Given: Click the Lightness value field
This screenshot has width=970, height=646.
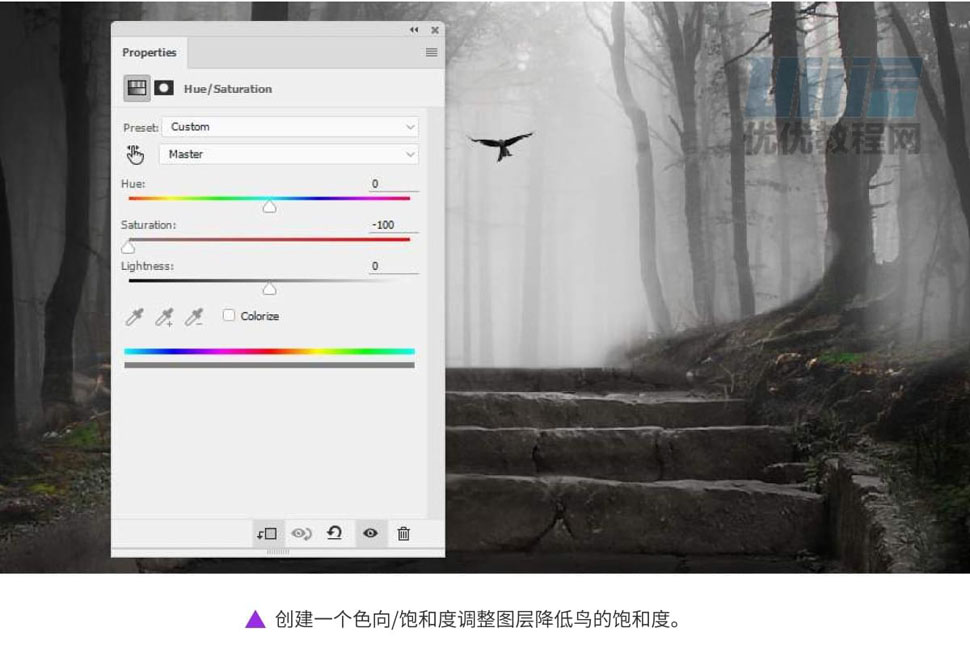Looking at the screenshot, I should coord(393,266).
